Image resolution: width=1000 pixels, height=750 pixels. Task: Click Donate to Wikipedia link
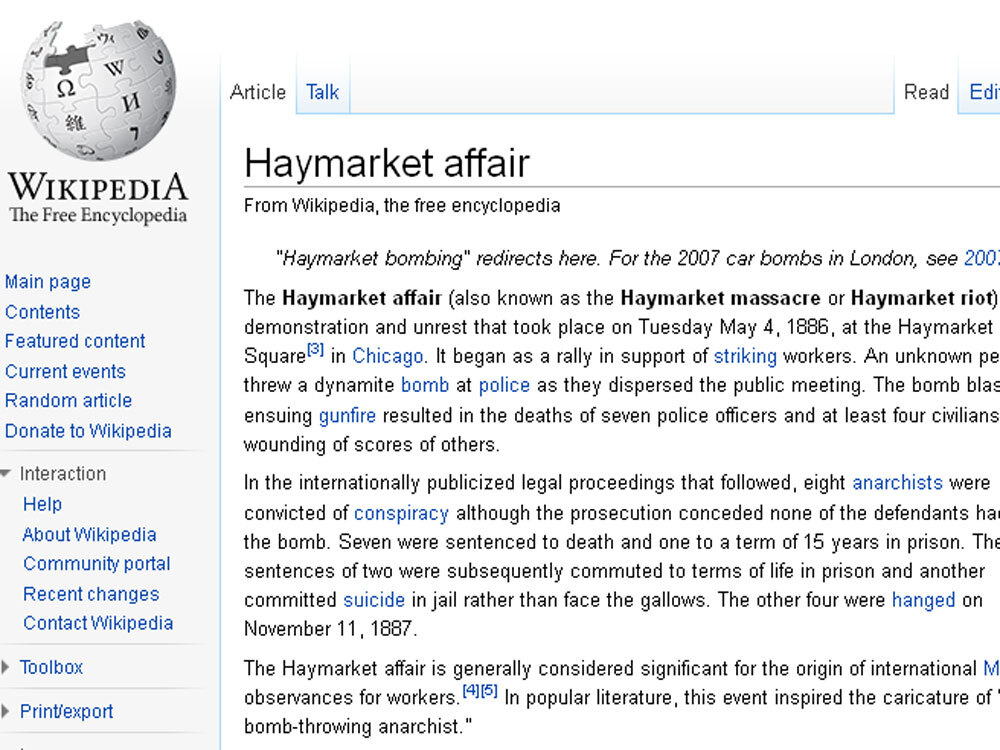[x=88, y=431]
